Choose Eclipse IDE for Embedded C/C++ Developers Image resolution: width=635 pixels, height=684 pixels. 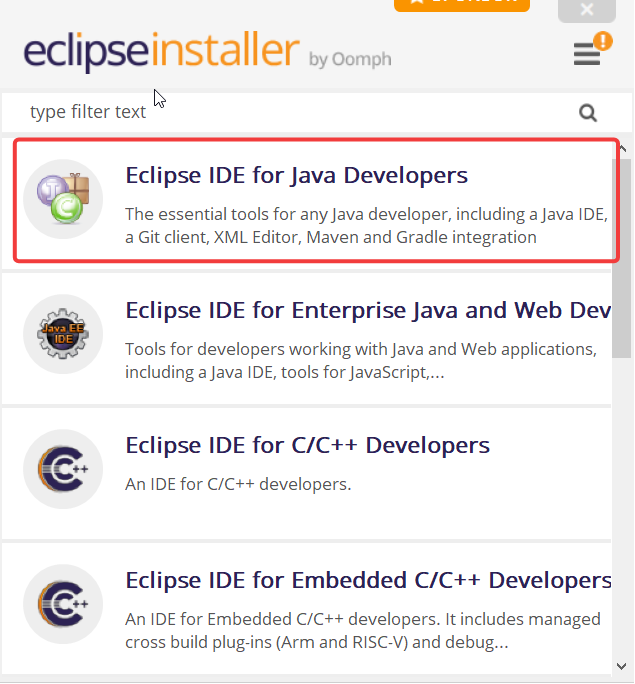coord(368,581)
